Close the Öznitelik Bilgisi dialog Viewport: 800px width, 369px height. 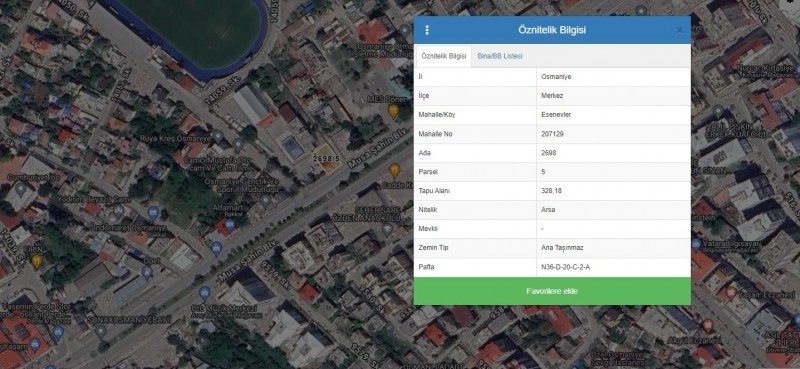click(680, 30)
